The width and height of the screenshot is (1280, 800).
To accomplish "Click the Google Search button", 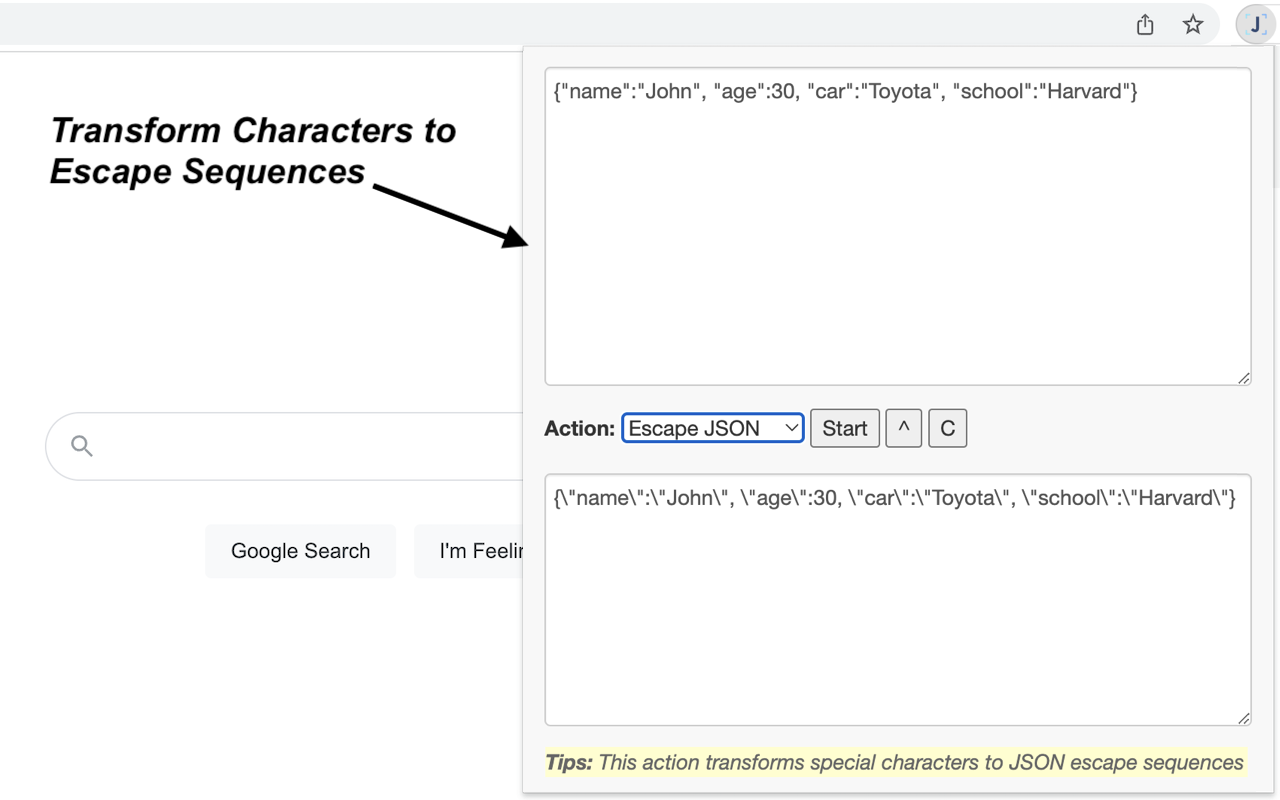I will click(300, 550).
